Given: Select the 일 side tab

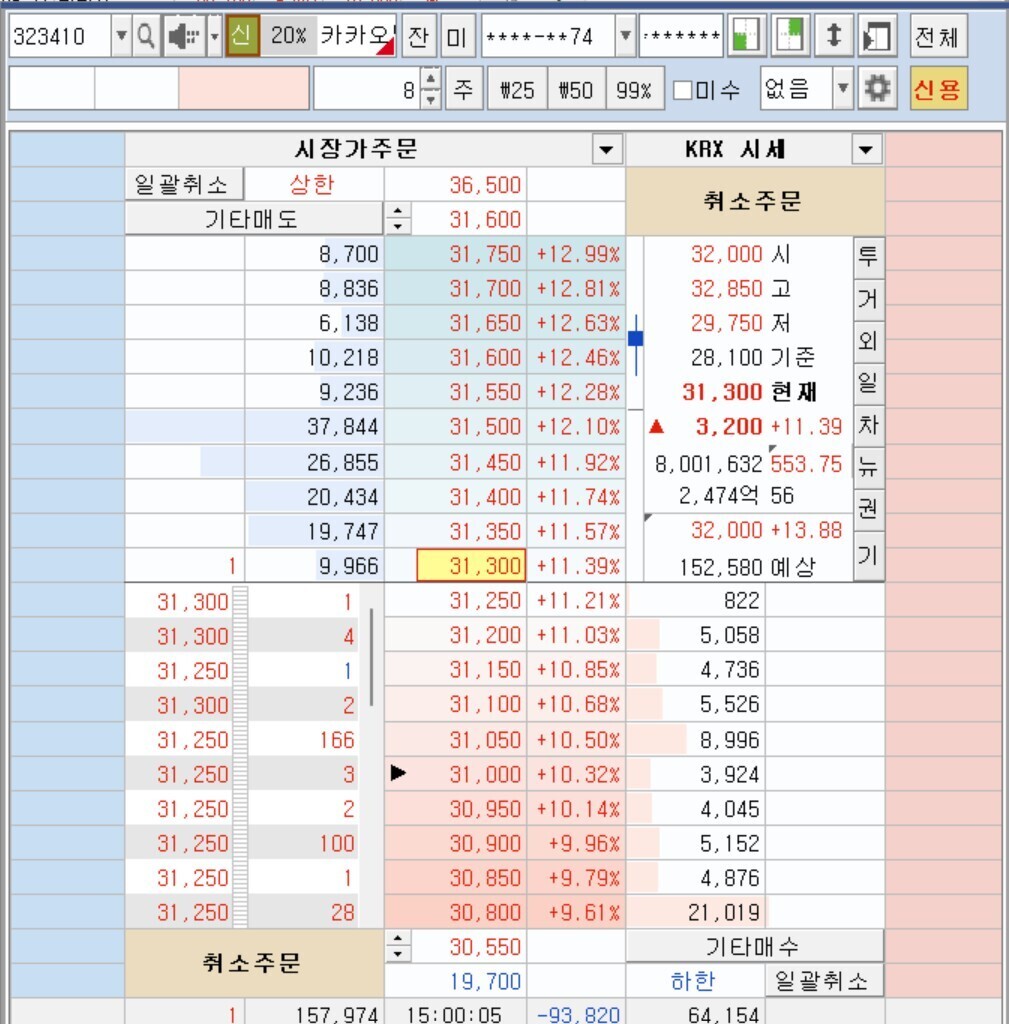Looking at the screenshot, I should (868, 382).
